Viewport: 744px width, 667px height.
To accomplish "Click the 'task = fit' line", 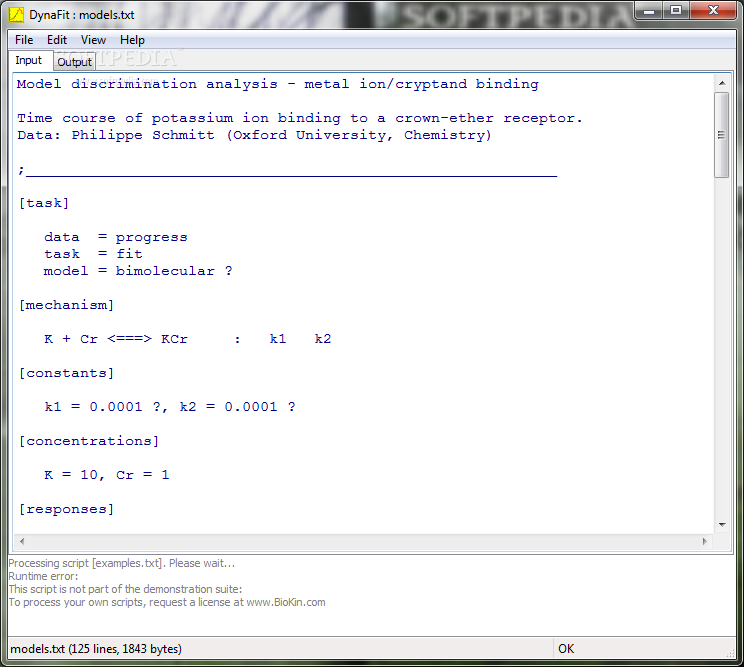I will (93, 254).
